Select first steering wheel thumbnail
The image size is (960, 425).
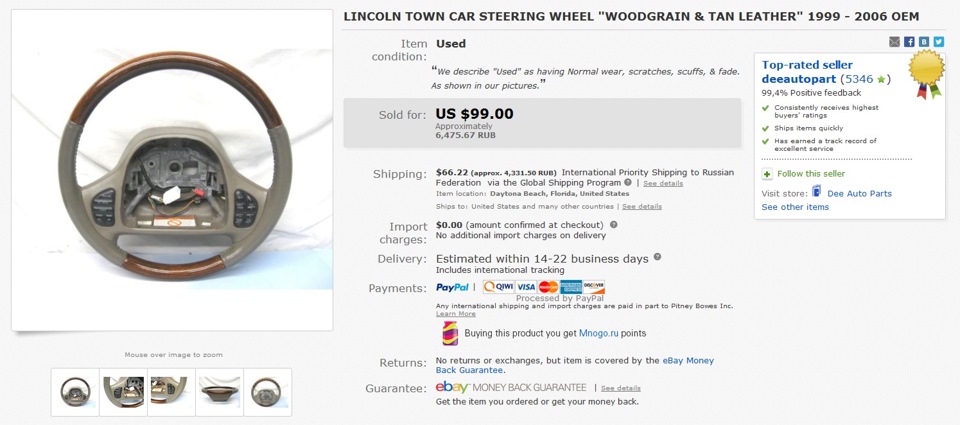coord(75,391)
